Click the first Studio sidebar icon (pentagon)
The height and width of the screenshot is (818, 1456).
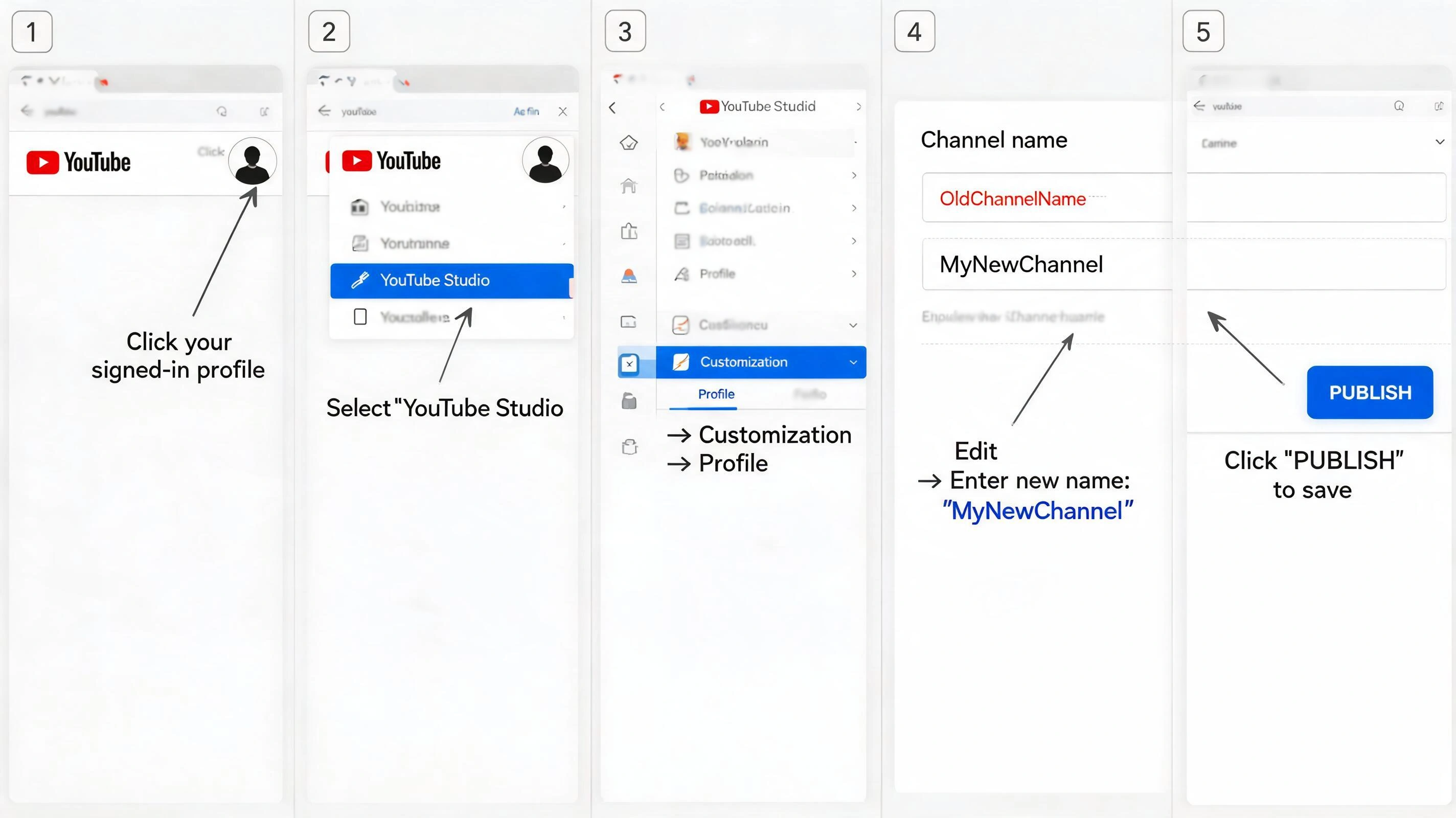[x=628, y=143]
